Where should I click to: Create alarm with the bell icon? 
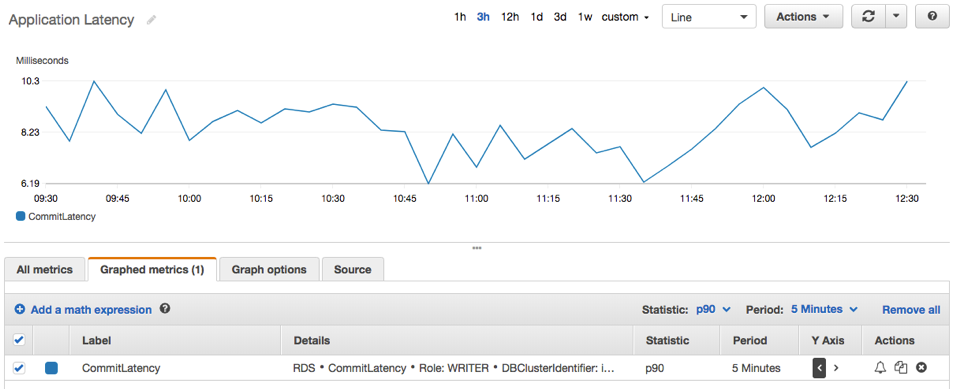(x=880, y=367)
